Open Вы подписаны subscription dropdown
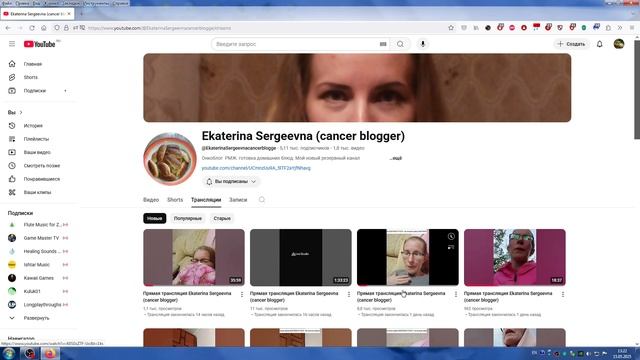640x360 pixels. pyautogui.click(x=231, y=181)
